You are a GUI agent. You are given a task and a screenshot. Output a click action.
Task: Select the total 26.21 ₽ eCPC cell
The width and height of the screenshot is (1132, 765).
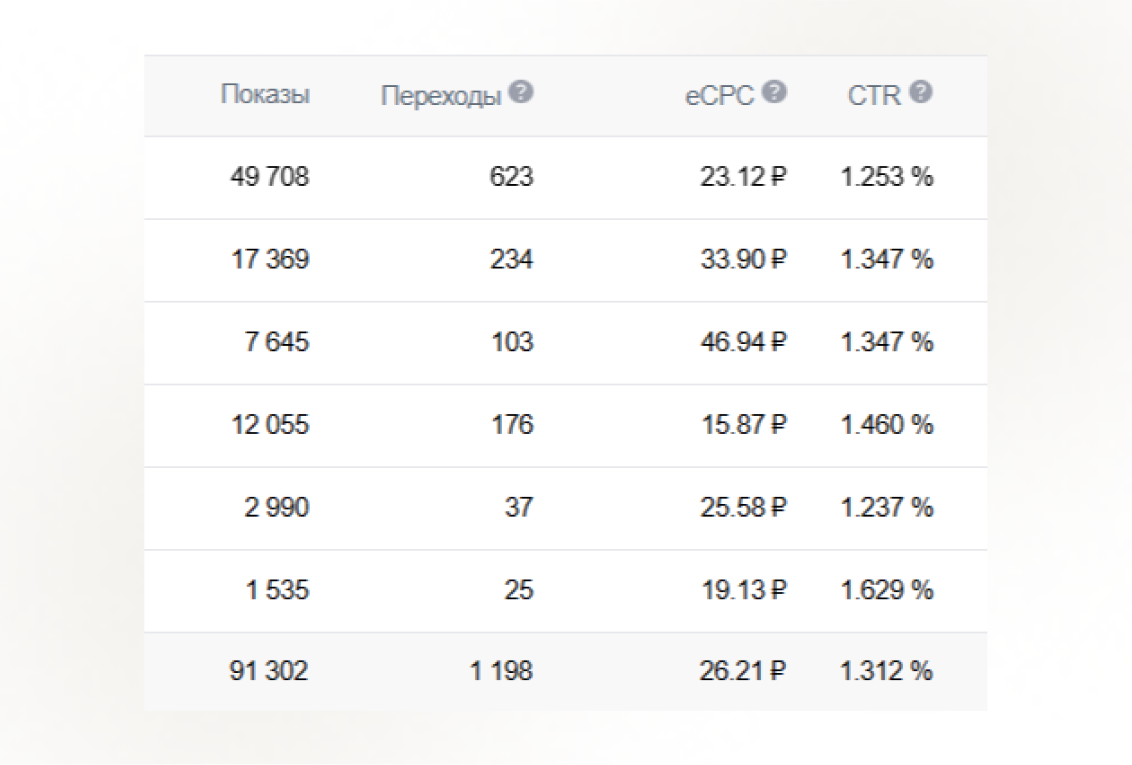[743, 671]
